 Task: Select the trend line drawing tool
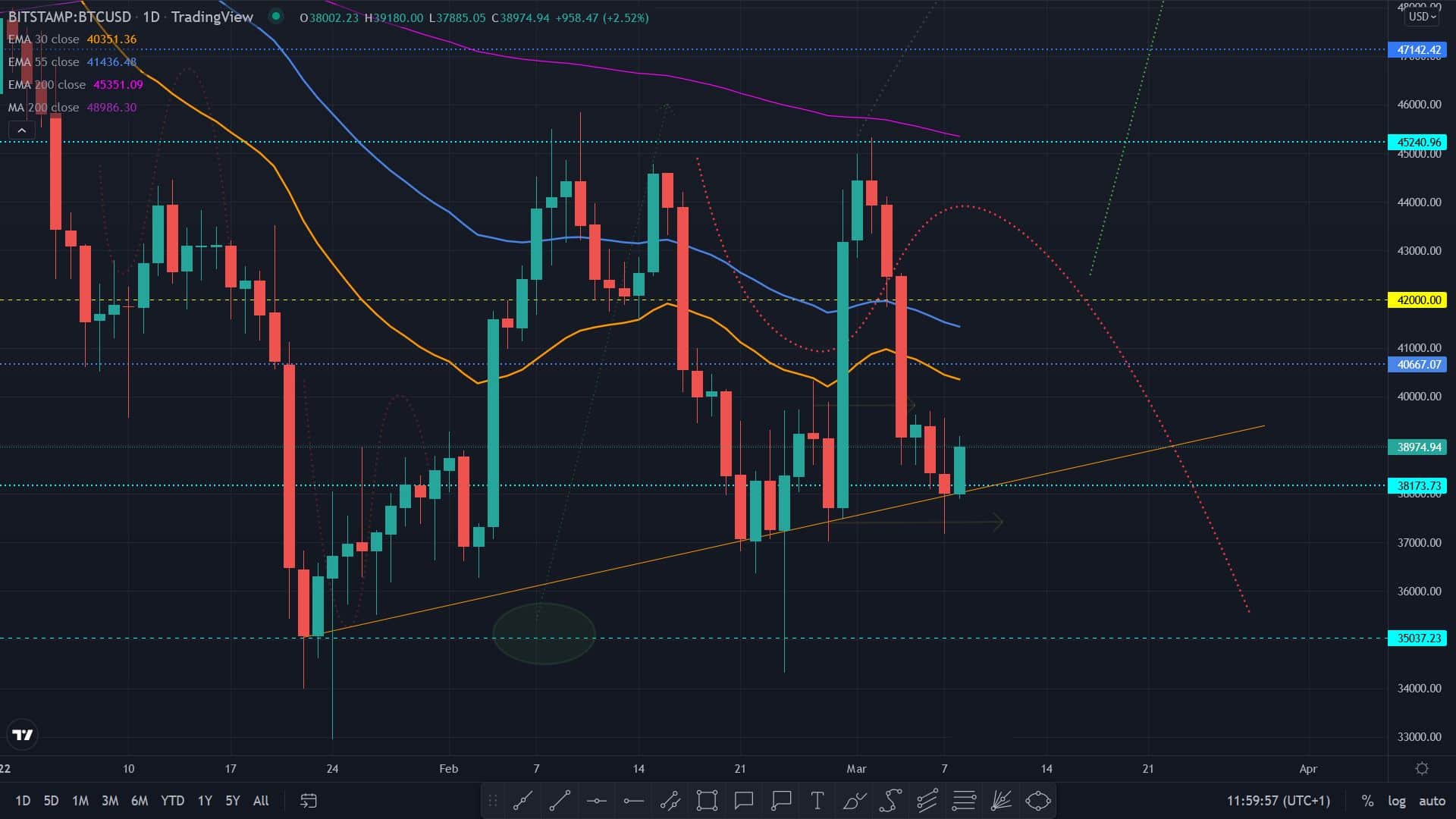pos(522,801)
